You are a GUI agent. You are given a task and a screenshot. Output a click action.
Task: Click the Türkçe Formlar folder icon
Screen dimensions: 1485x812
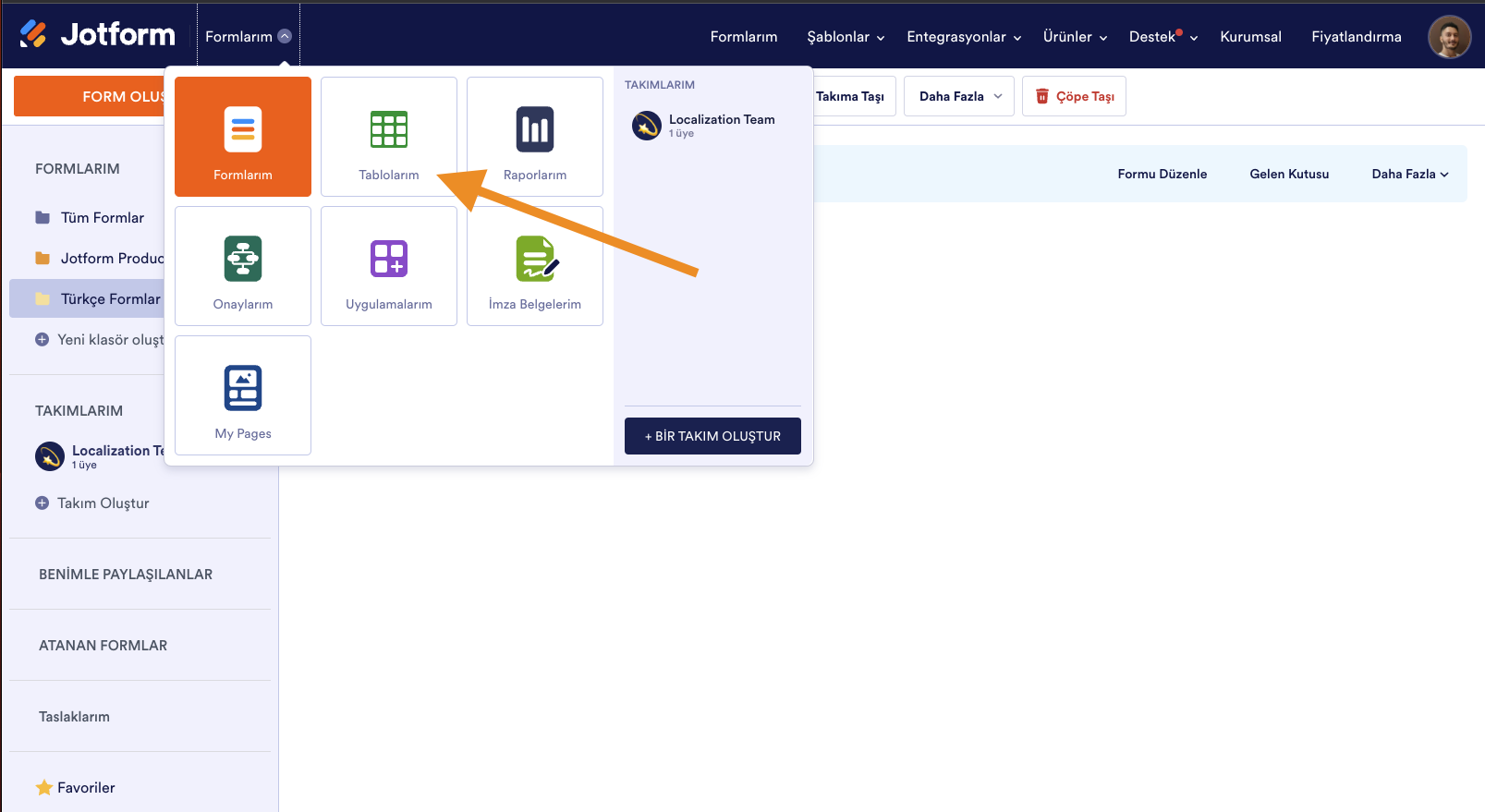pyautogui.click(x=43, y=298)
